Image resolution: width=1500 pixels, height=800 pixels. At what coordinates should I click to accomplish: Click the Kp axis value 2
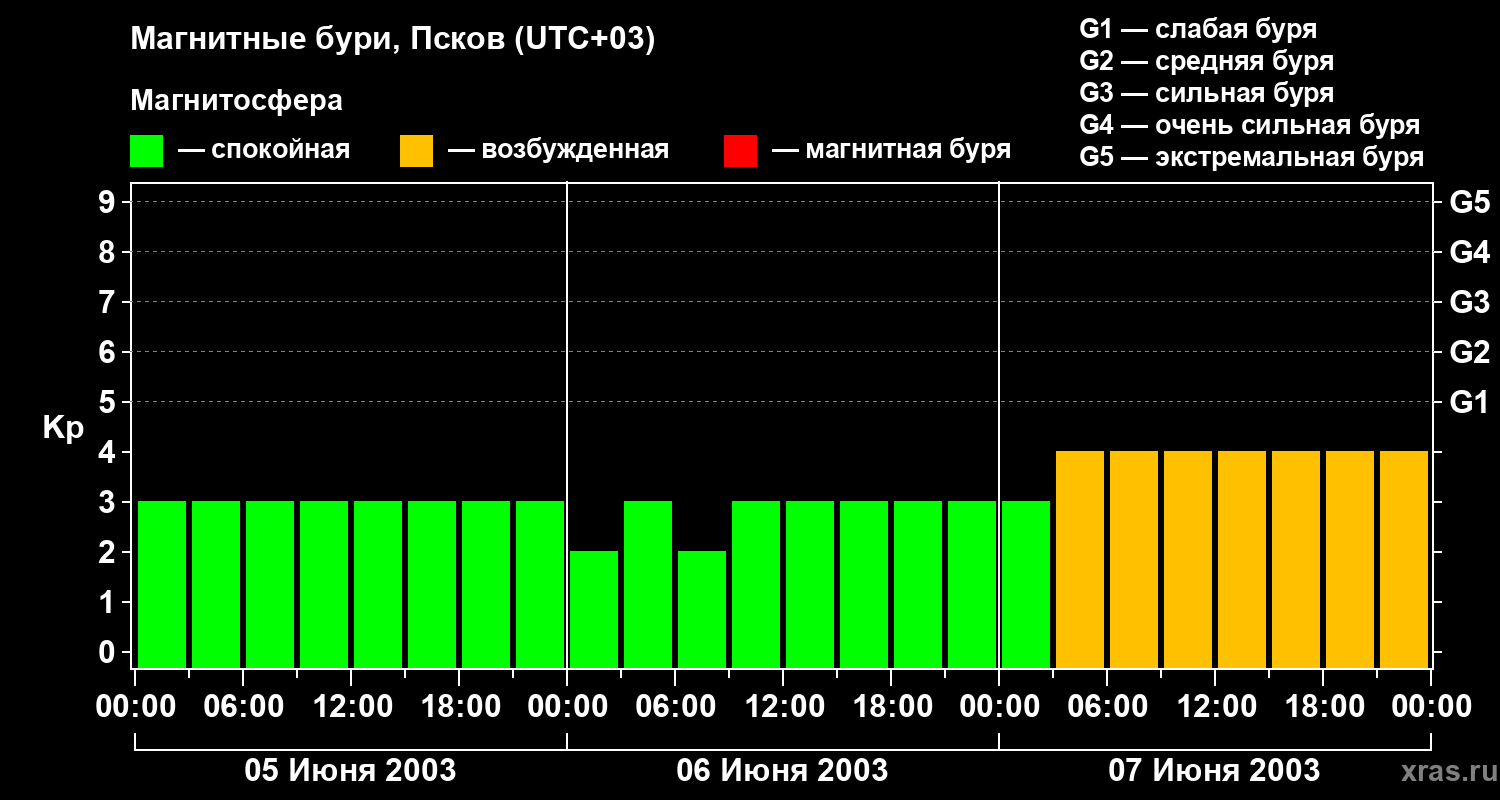109,553
